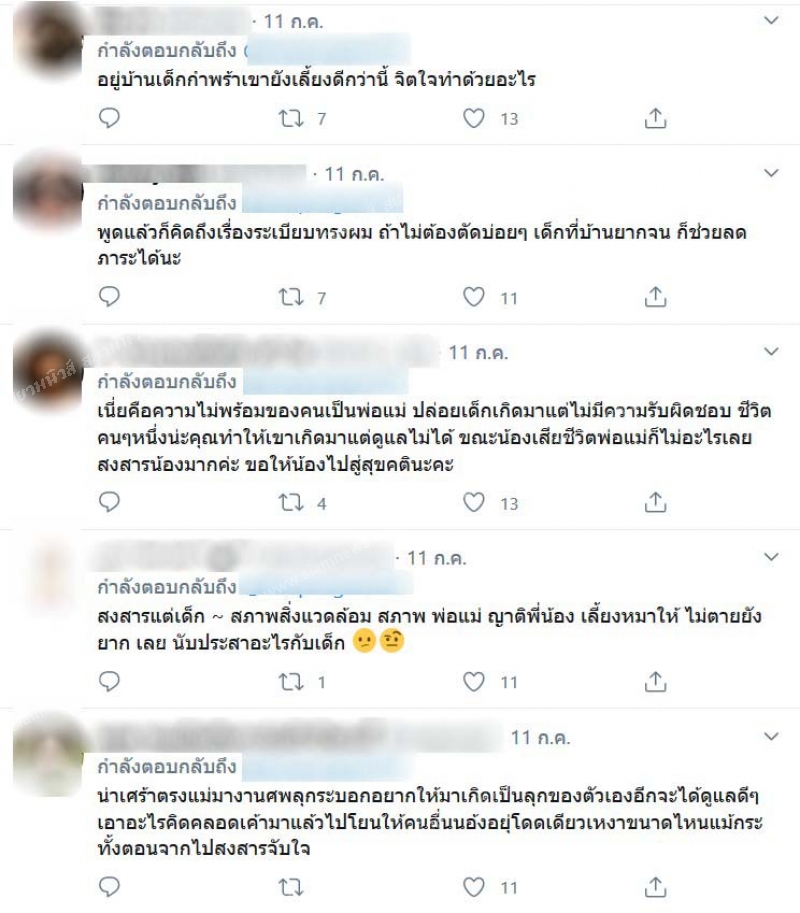
Task: Reply to the orphanage comment tweet
Action: 109,118
